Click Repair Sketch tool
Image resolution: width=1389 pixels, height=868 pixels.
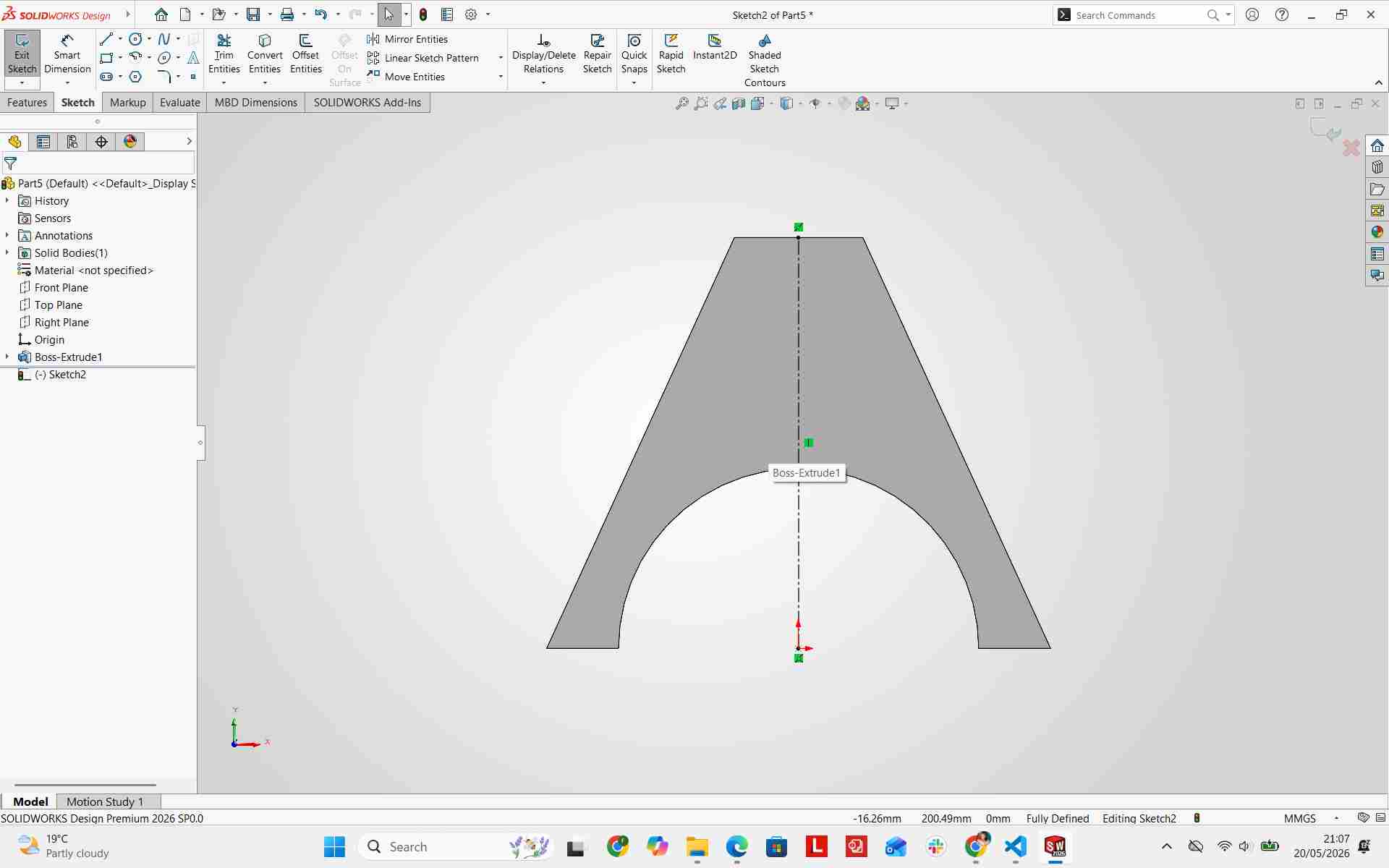[598, 54]
